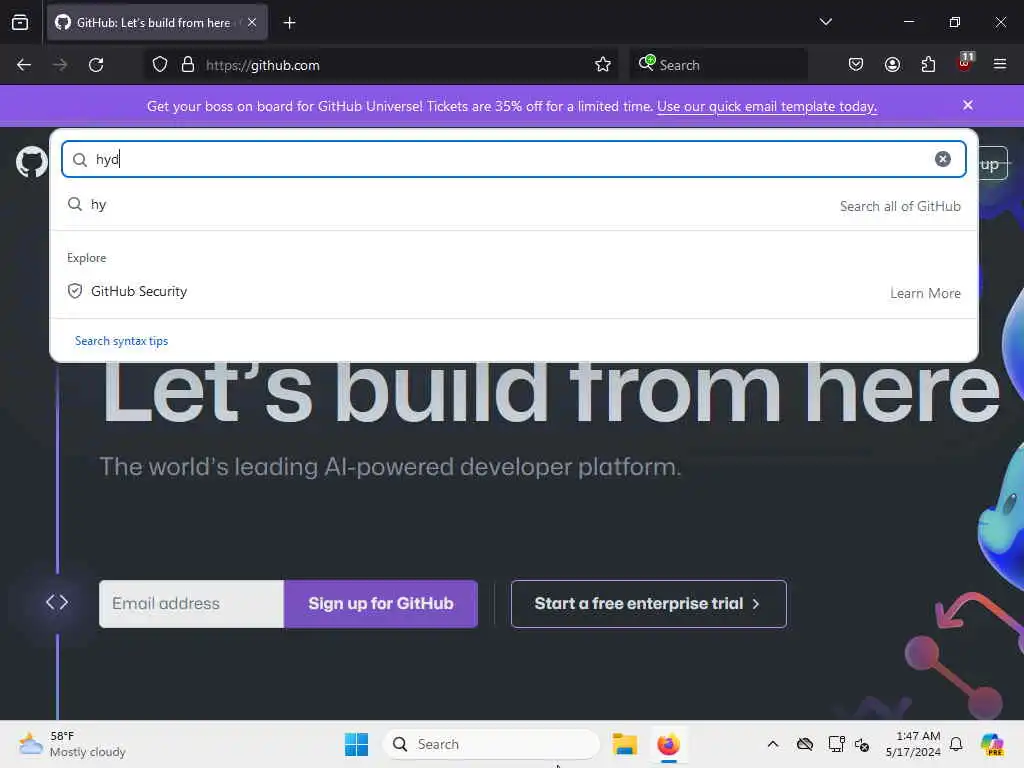The width and height of the screenshot is (1024, 768).
Task: Reload the current page
Action: click(96, 65)
